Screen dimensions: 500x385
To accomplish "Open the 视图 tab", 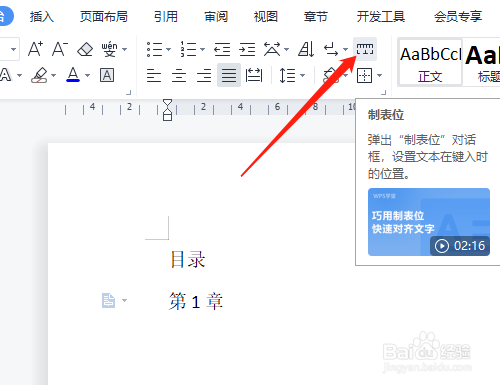I will pyautogui.click(x=266, y=16).
